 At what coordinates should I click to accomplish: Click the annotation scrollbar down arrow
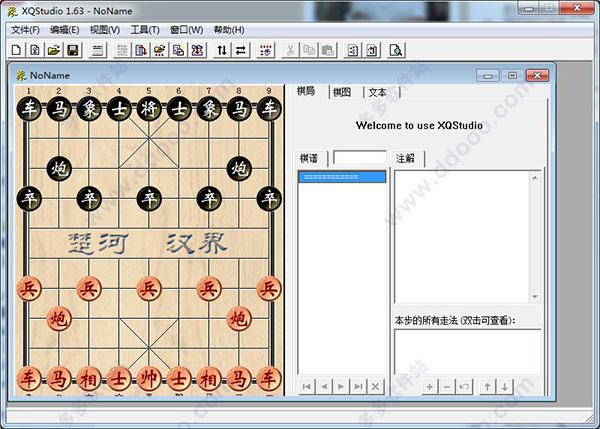pyautogui.click(x=535, y=297)
